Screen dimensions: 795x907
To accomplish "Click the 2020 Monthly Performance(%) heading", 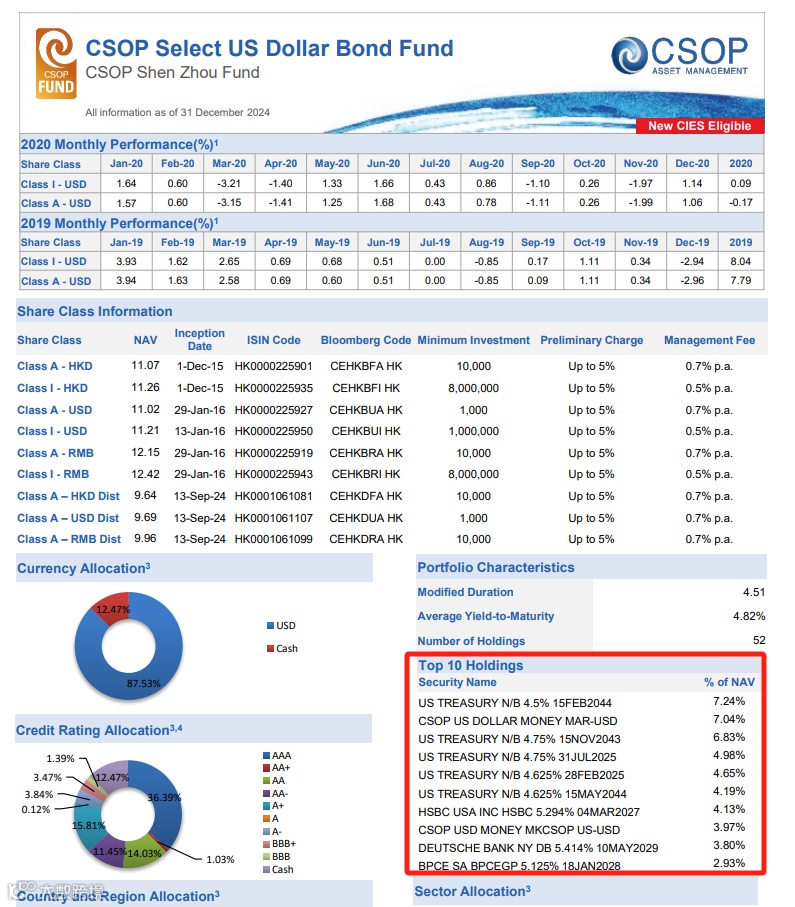I will click(x=119, y=144).
